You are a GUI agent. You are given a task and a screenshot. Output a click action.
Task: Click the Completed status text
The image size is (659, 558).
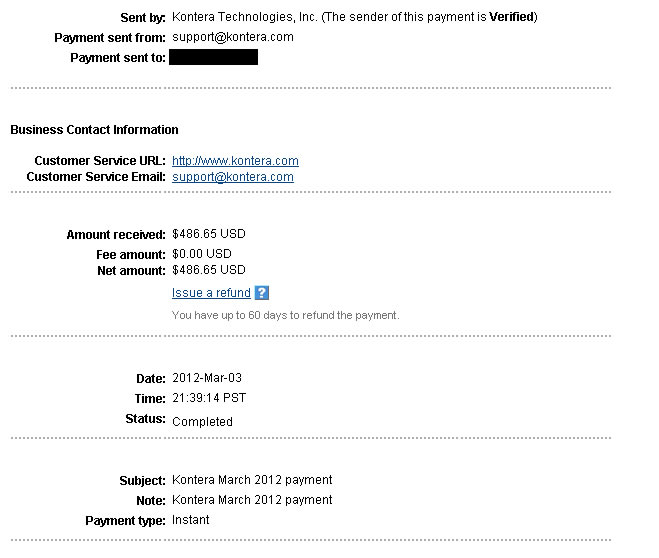[x=202, y=421]
